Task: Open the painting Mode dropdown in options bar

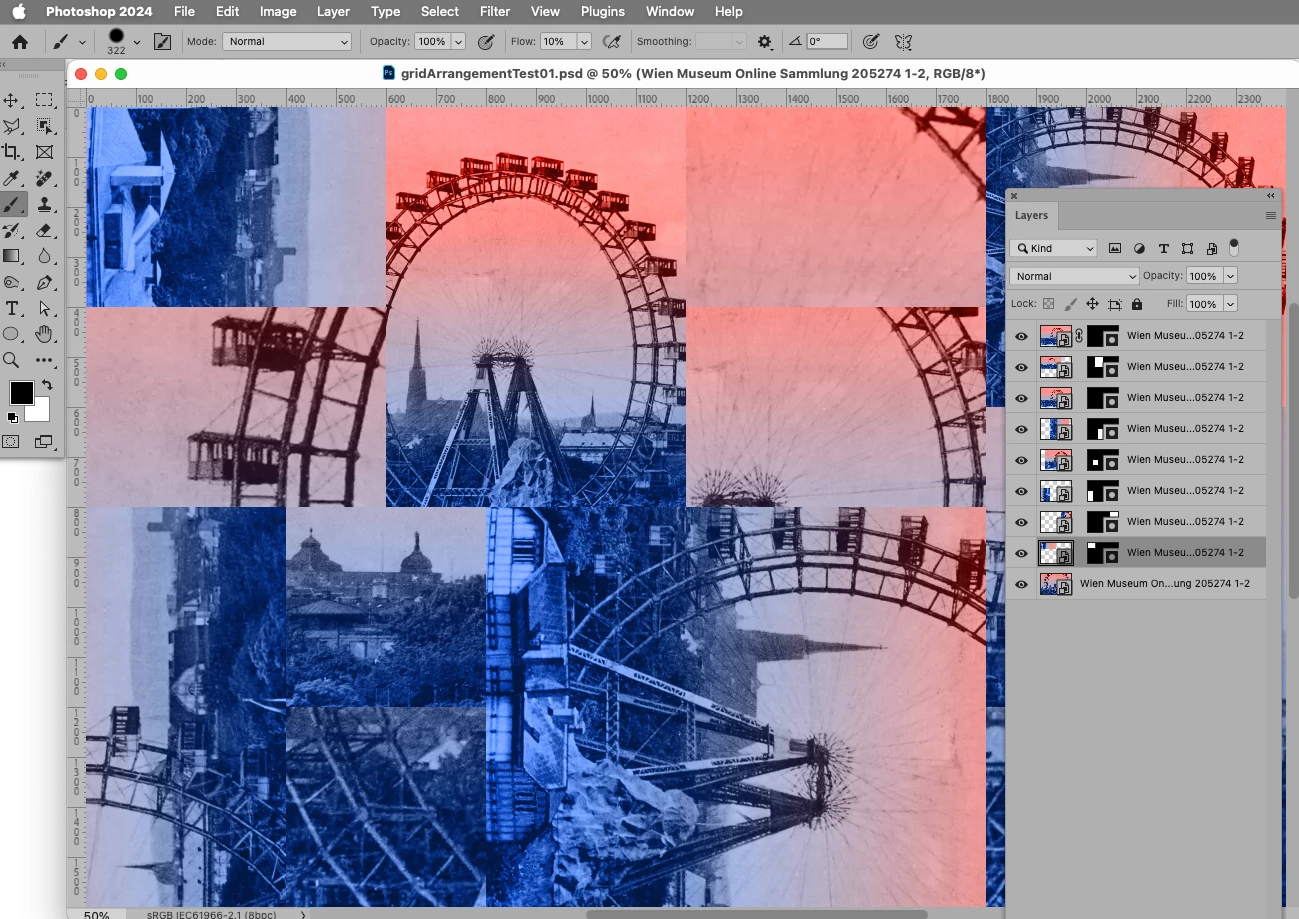Action: [x=287, y=42]
